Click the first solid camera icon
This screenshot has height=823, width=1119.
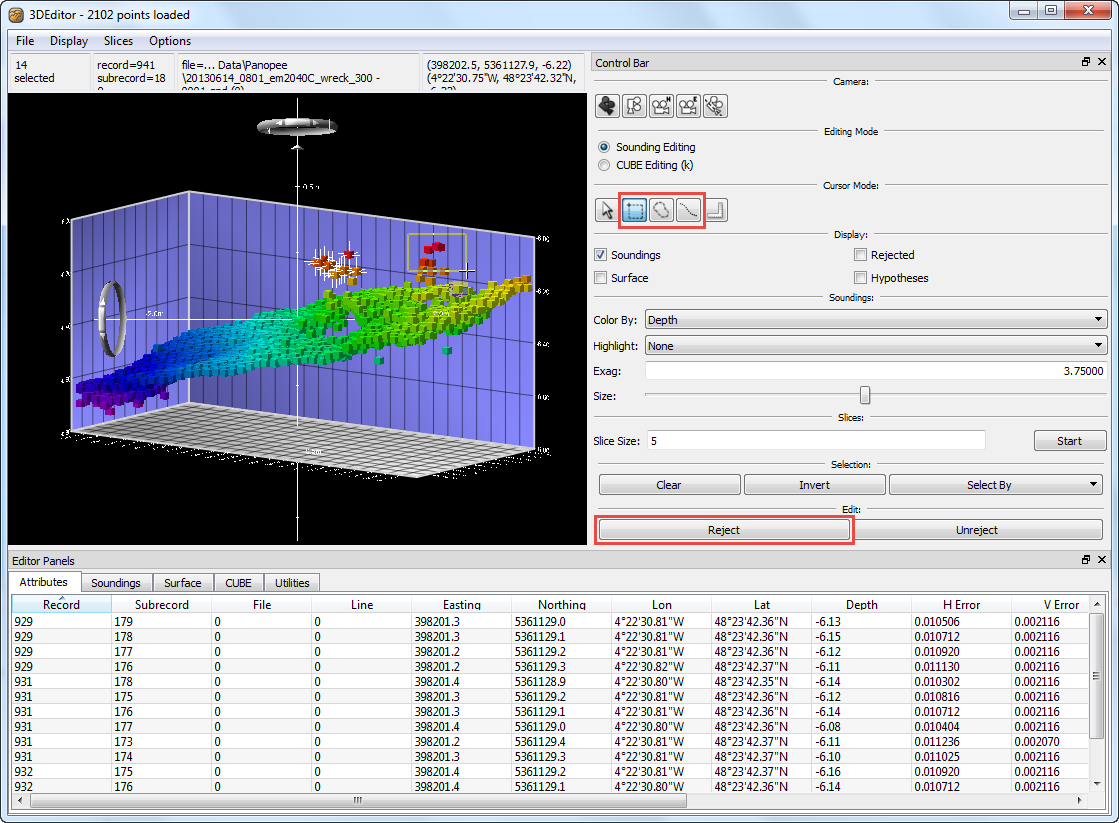pyautogui.click(x=607, y=105)
